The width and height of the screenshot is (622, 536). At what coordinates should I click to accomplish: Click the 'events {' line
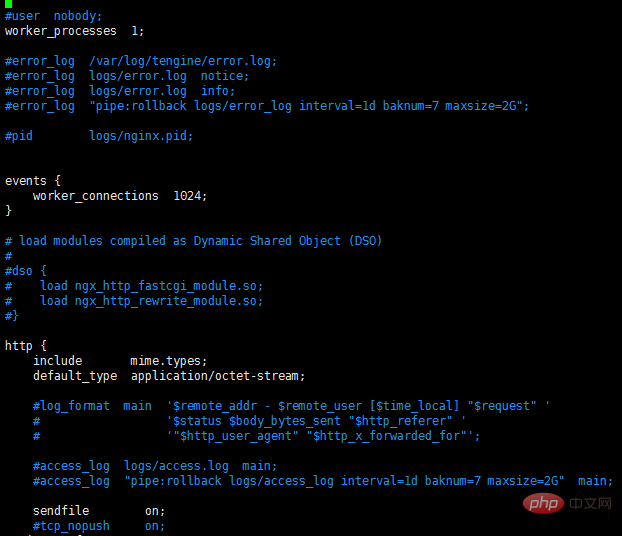click(x=33, y=181)
